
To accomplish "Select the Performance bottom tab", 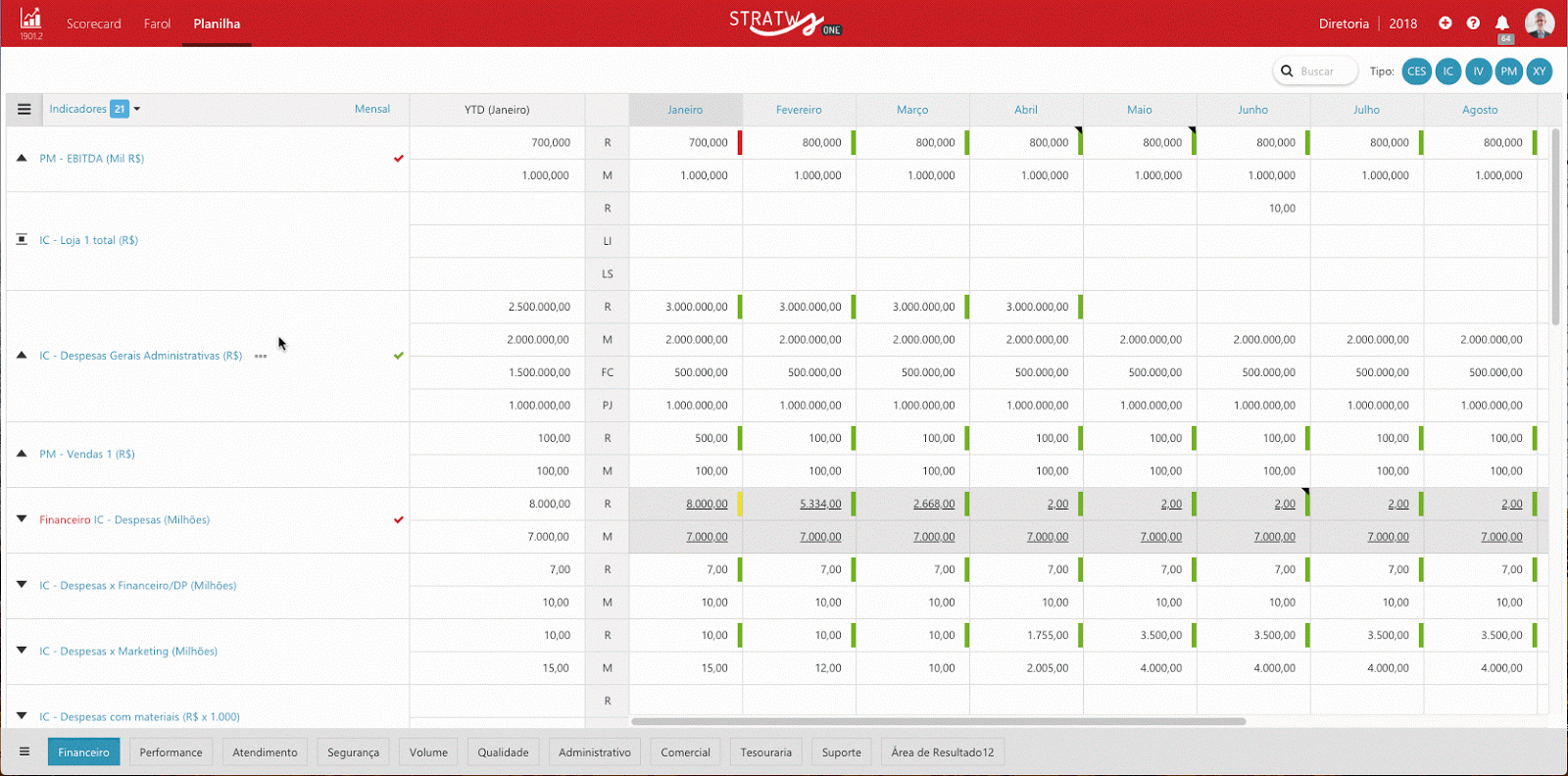I will tap(171, 752).
